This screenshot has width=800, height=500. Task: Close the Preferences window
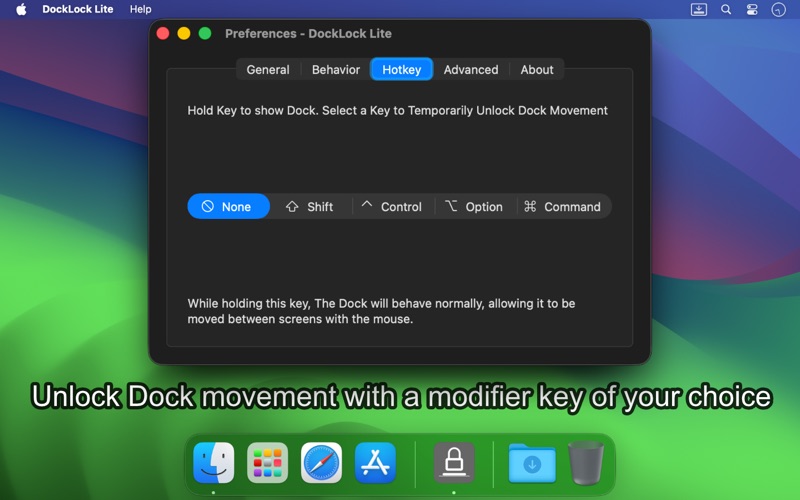tap(163, 33)
